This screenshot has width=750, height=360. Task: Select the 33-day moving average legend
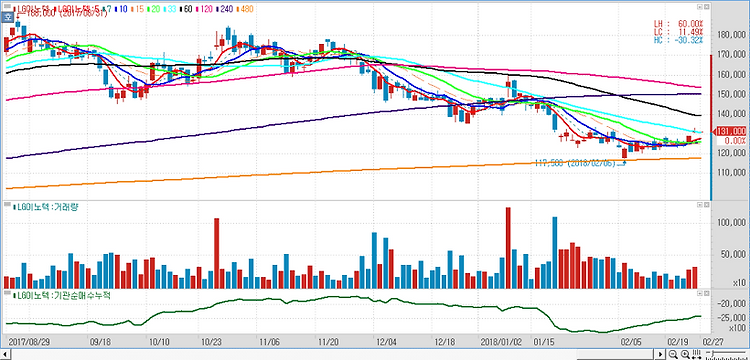click(170, 9)
